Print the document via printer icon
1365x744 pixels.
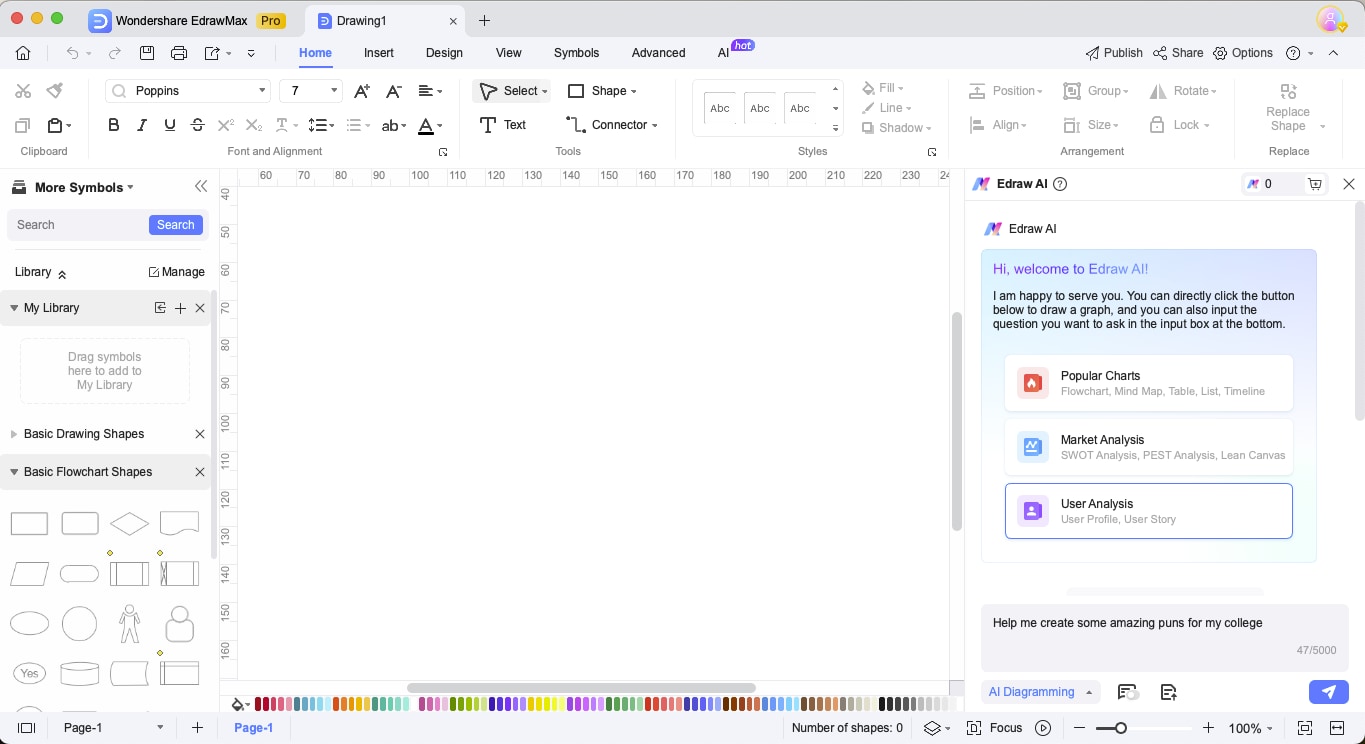(179, 53)
